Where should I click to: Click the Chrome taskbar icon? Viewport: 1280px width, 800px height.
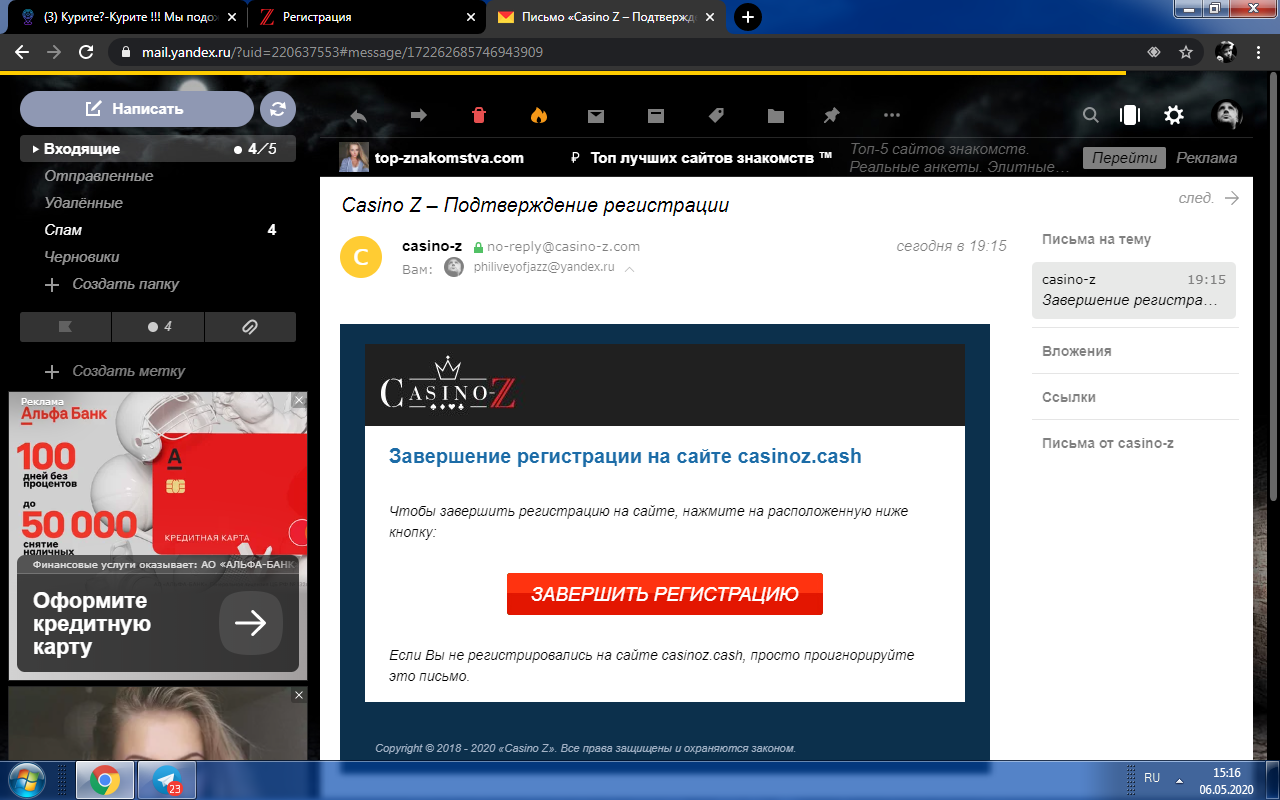coord(105,780)
